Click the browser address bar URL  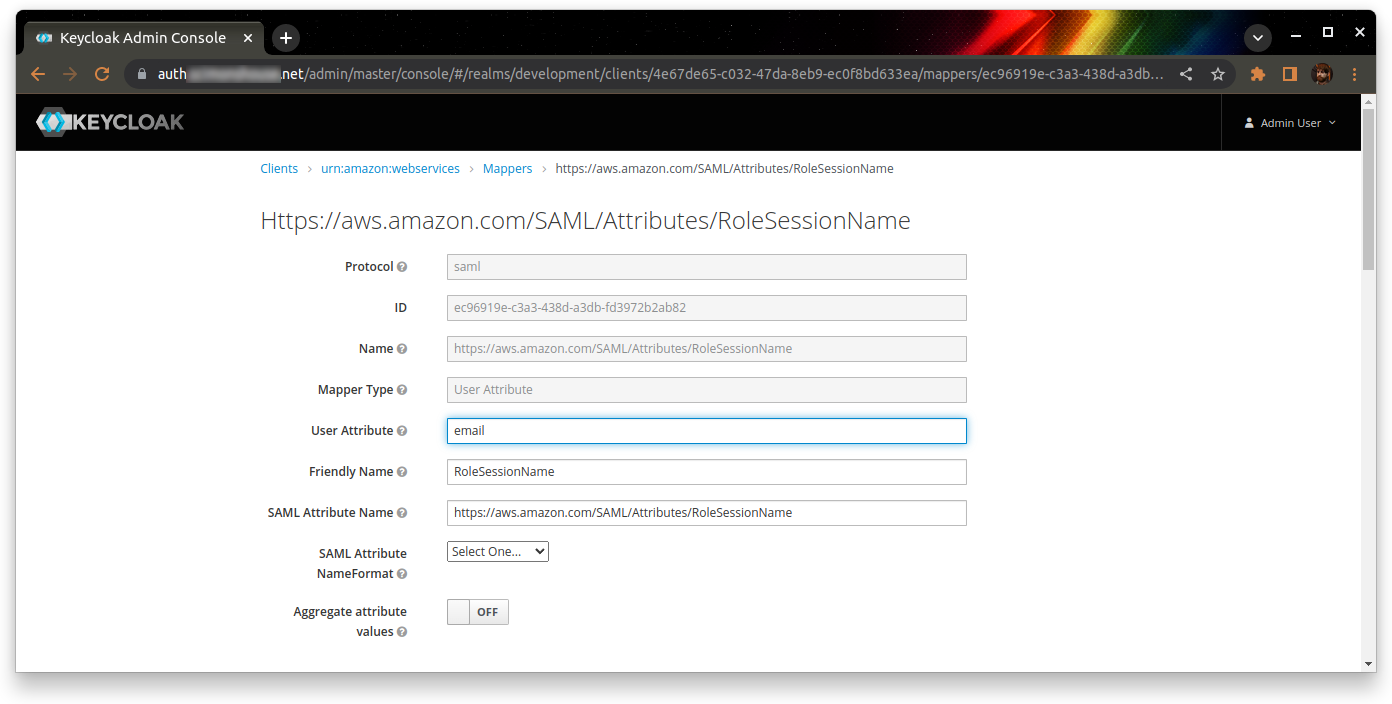[x=660, y=74]
